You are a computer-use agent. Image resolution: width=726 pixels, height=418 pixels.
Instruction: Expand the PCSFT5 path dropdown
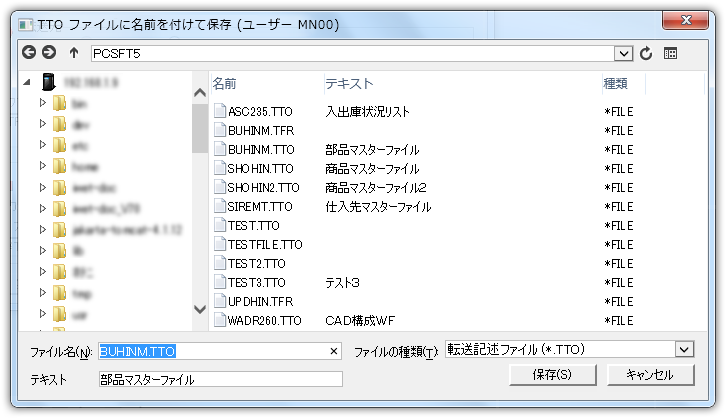coord(625,53)
